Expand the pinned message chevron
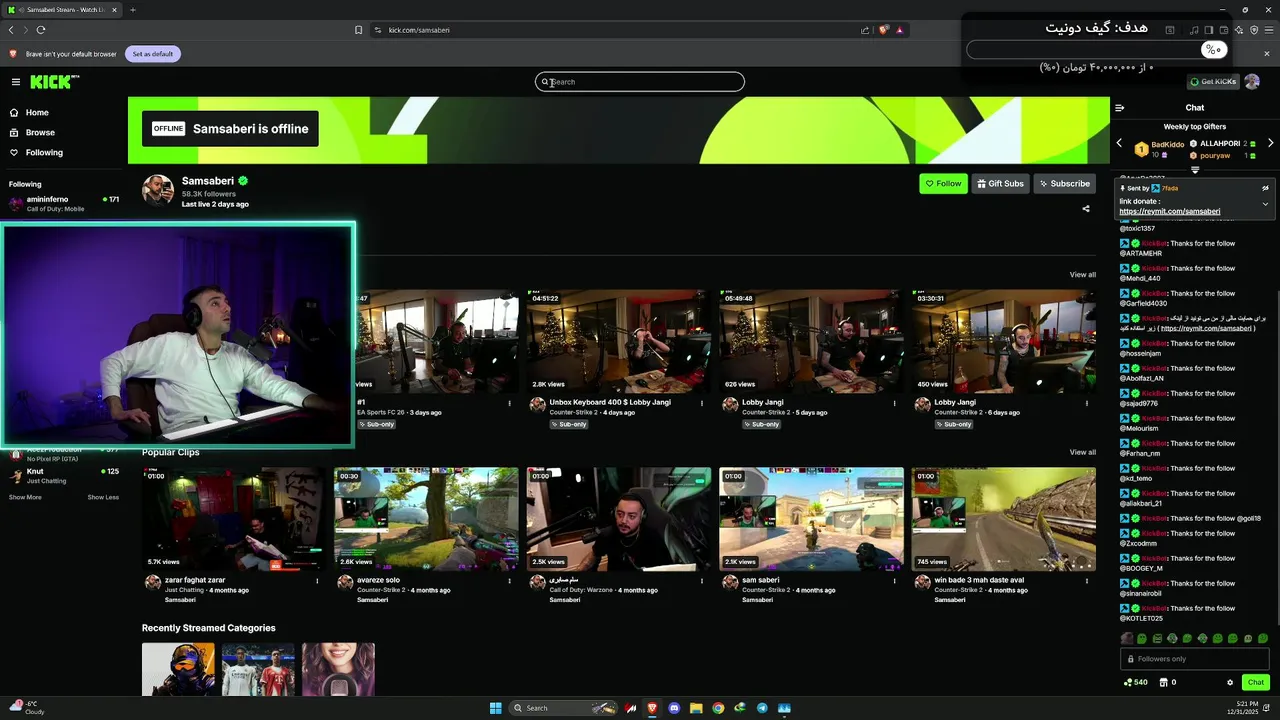This screenshot has height=720, width=1280. [x=1265, y=204]
